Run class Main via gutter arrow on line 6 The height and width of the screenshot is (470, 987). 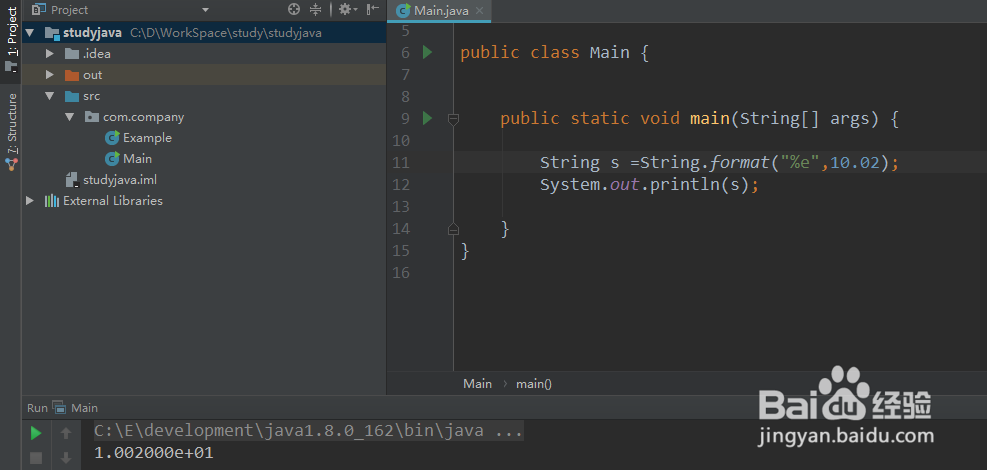click(x=427, y=52)
